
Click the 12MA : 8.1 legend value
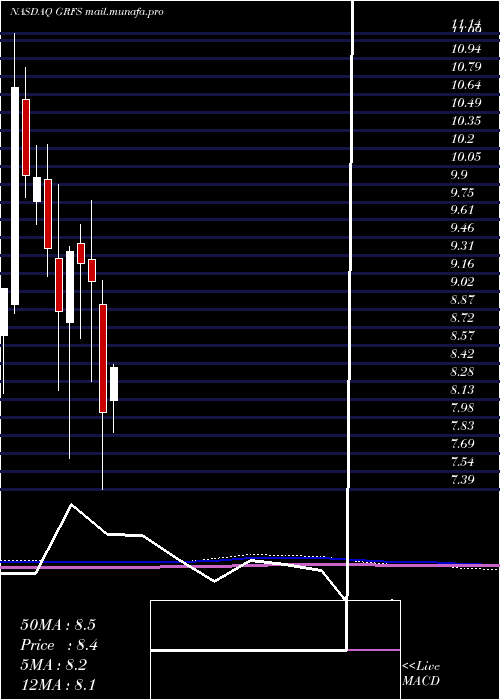coord(58,684)
